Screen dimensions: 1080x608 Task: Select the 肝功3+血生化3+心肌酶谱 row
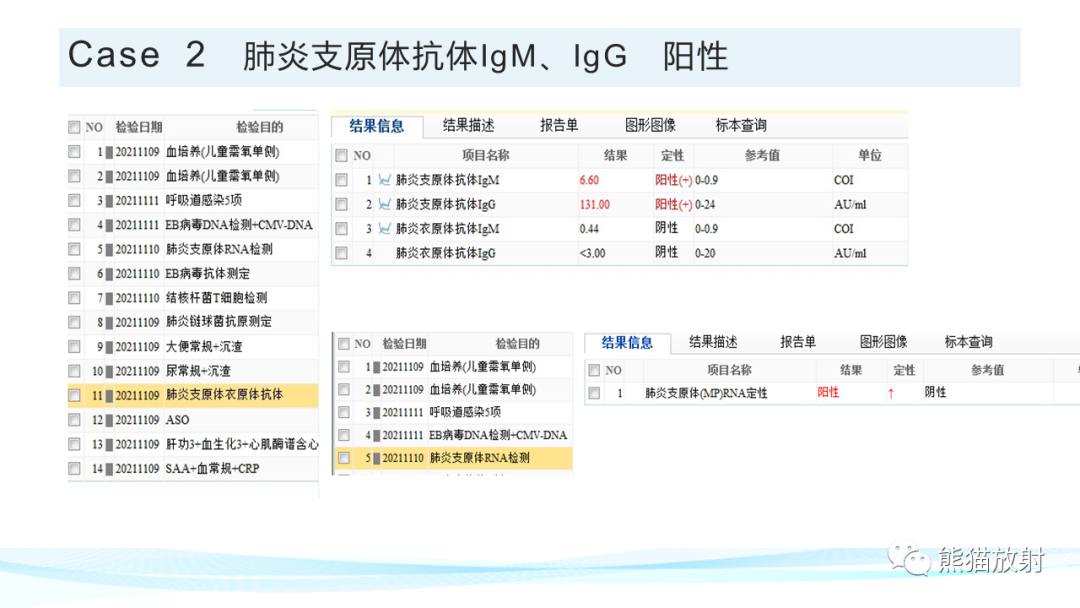click(x=193, y=444)
